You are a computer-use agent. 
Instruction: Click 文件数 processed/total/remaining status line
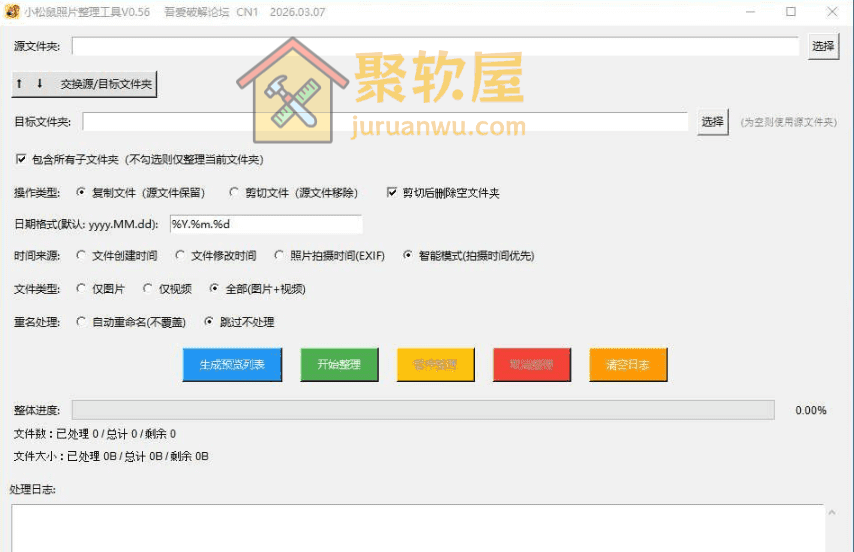click(x=95, y=434)
